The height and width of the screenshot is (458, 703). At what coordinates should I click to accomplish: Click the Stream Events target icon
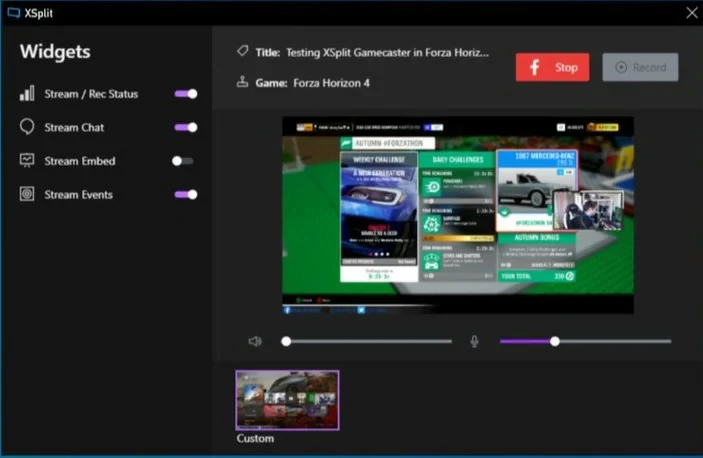[27, 194]
